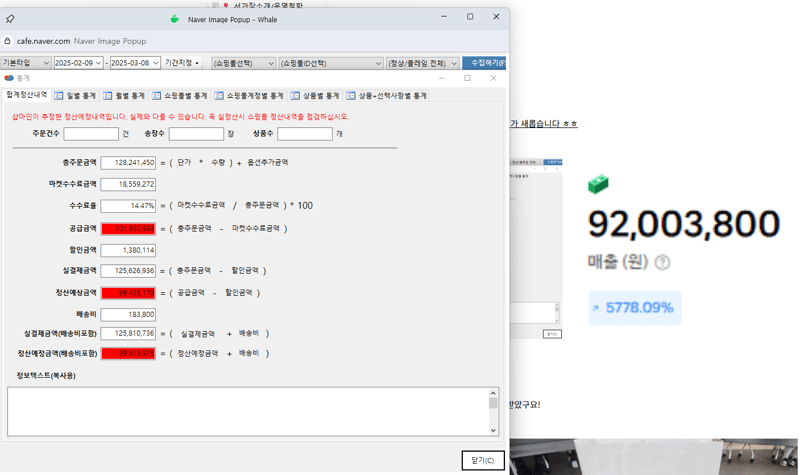
Task: Click the 가 새롭습니다 link behind popup
Action: (x=543, y=123)
